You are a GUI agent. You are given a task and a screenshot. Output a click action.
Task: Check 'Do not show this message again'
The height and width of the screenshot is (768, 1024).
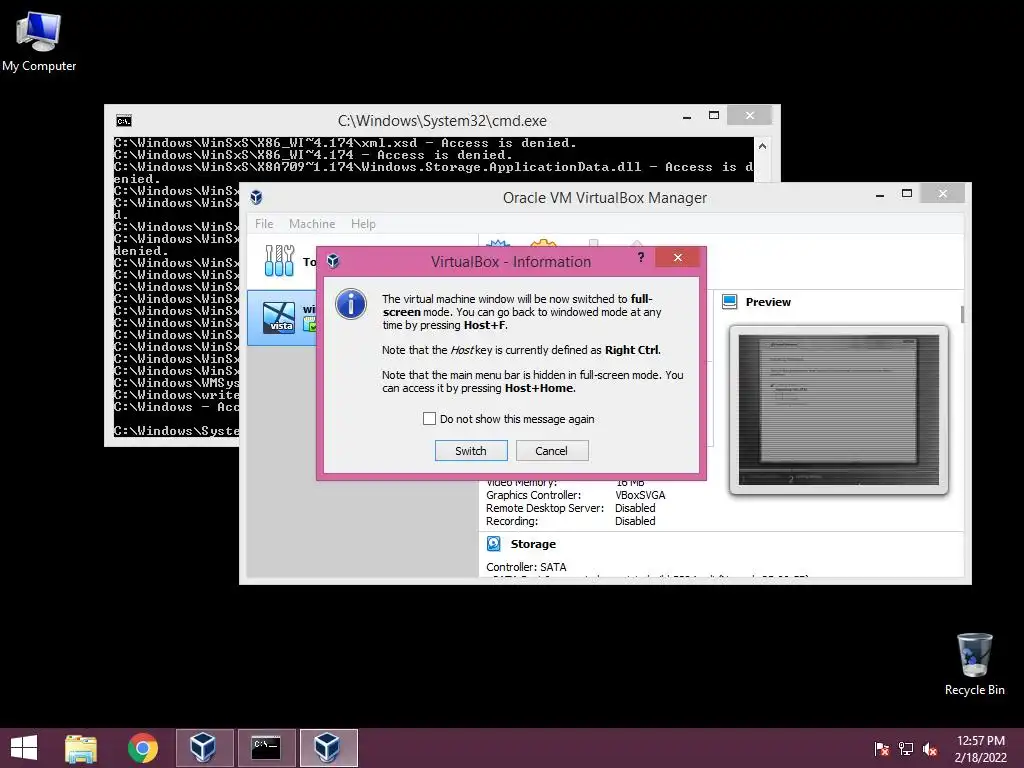[x=429, y=419]
